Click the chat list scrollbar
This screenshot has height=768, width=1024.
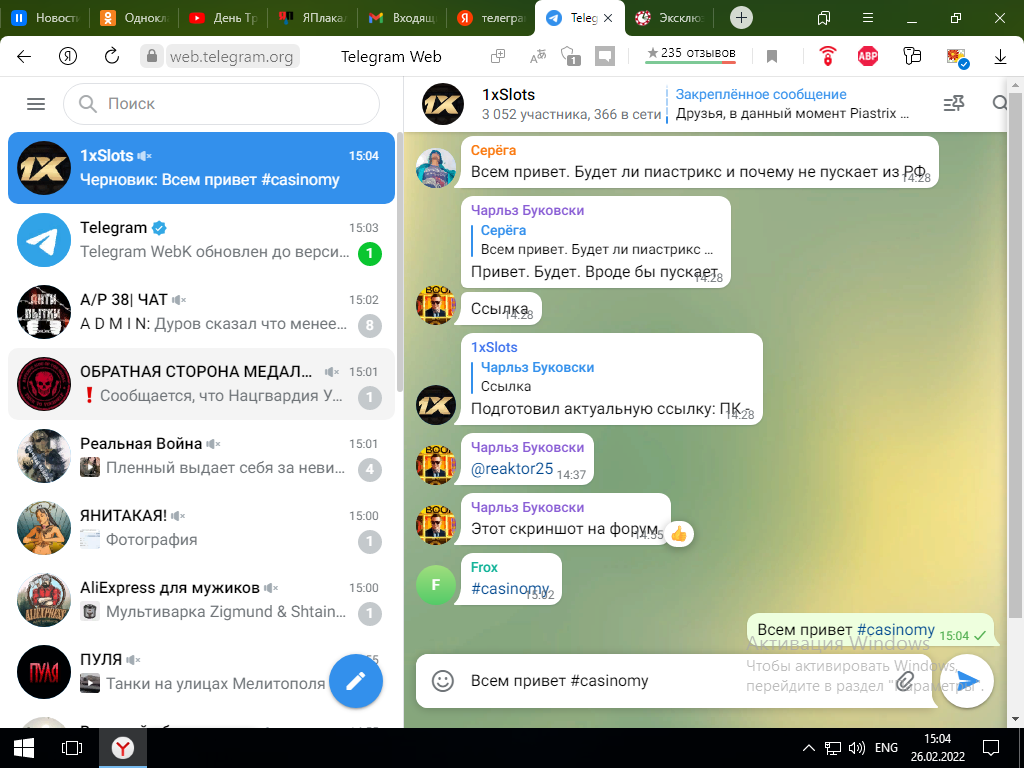pyautogui.click(x=400, y=260)
